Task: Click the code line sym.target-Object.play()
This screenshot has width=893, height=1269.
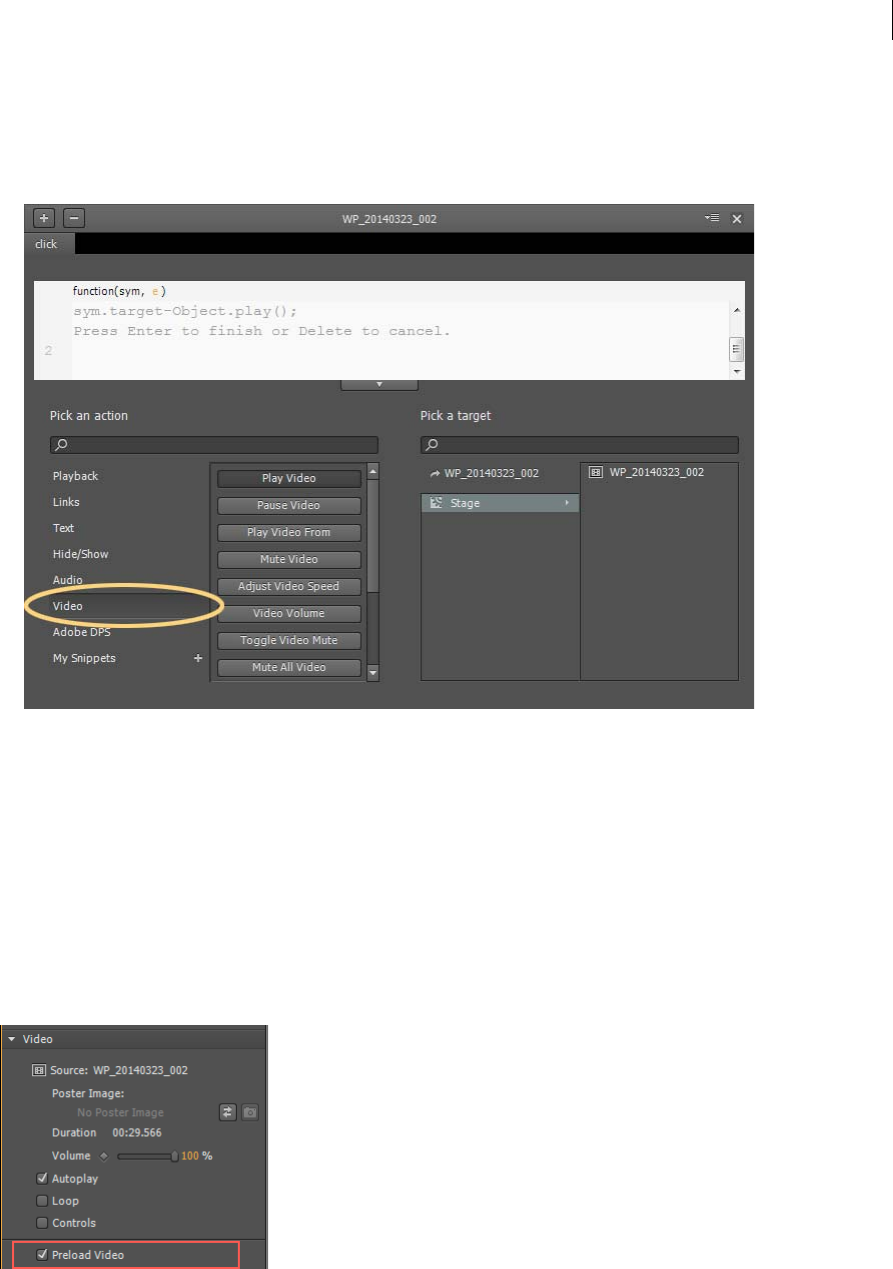Action: coord(185,310)
